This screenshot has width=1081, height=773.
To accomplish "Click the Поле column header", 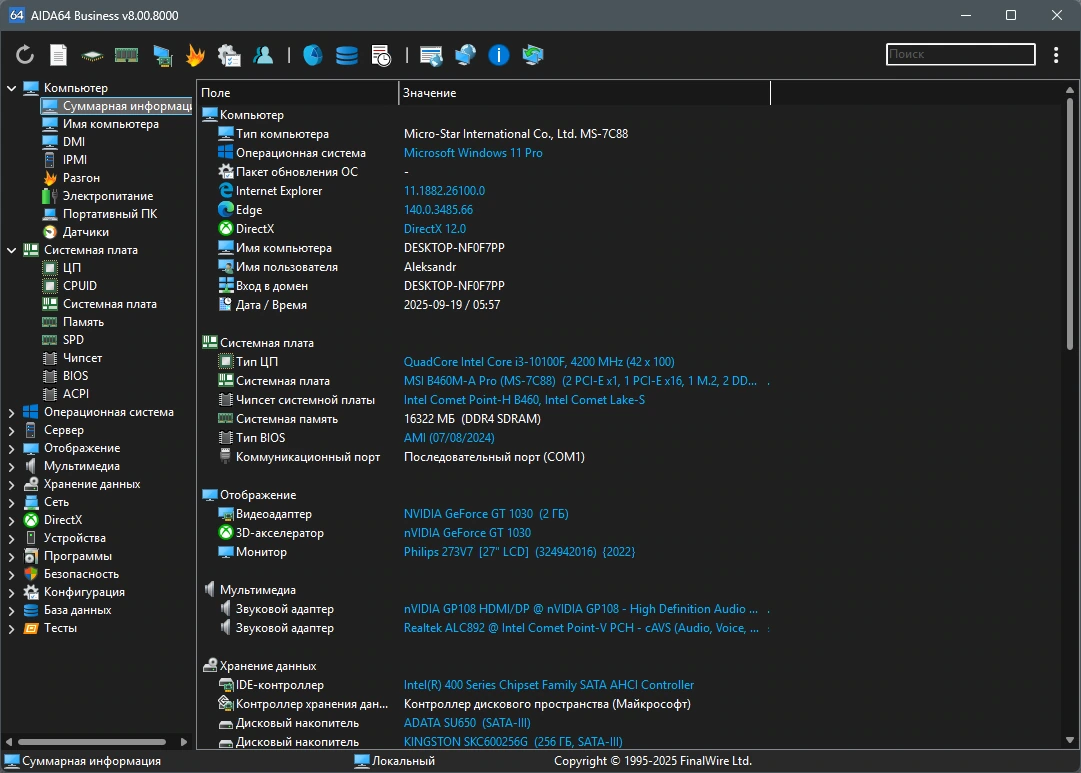I will [x=298, y=92].
